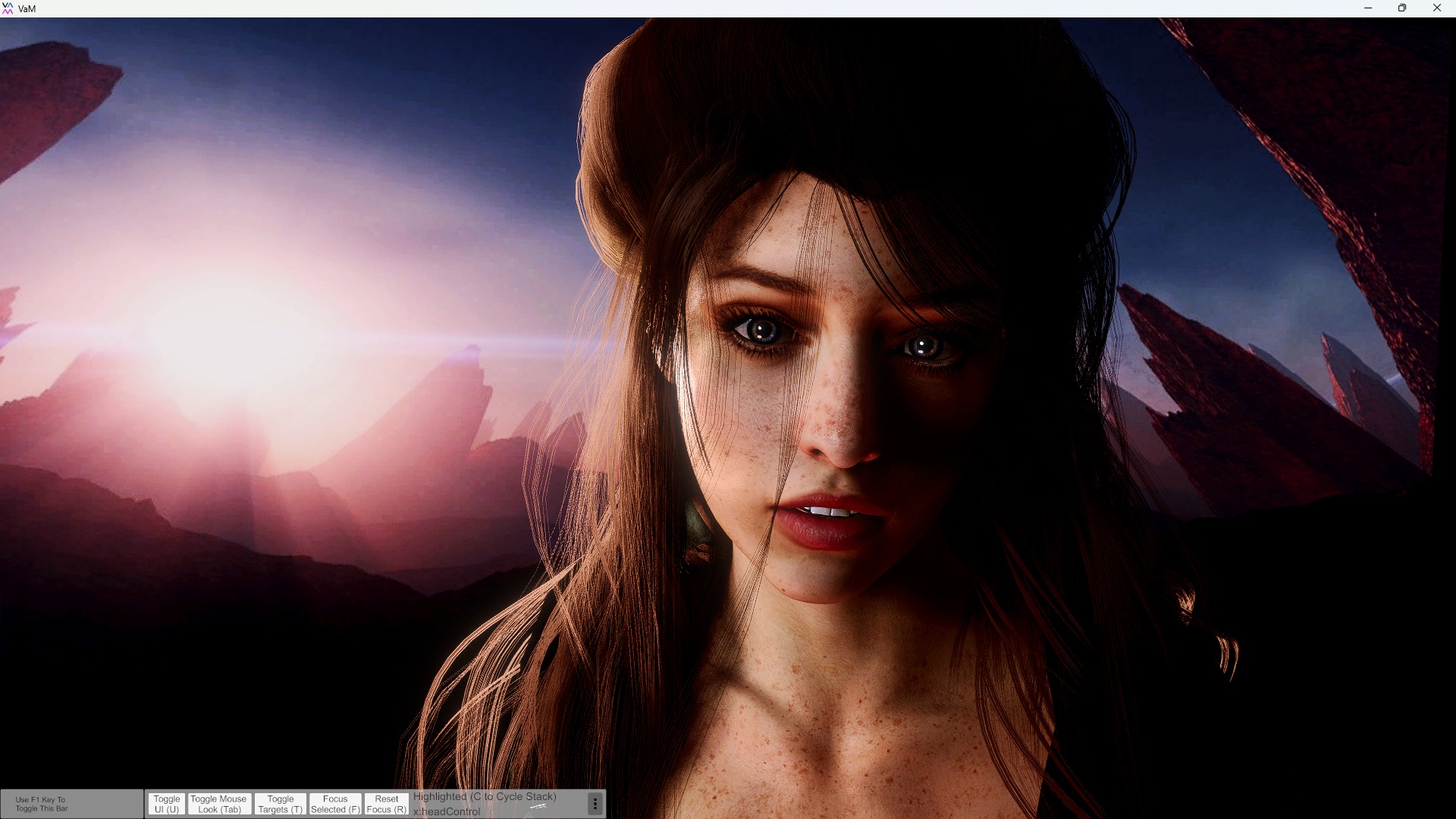Click the Toggle UI (U) button

pos(167,804)
